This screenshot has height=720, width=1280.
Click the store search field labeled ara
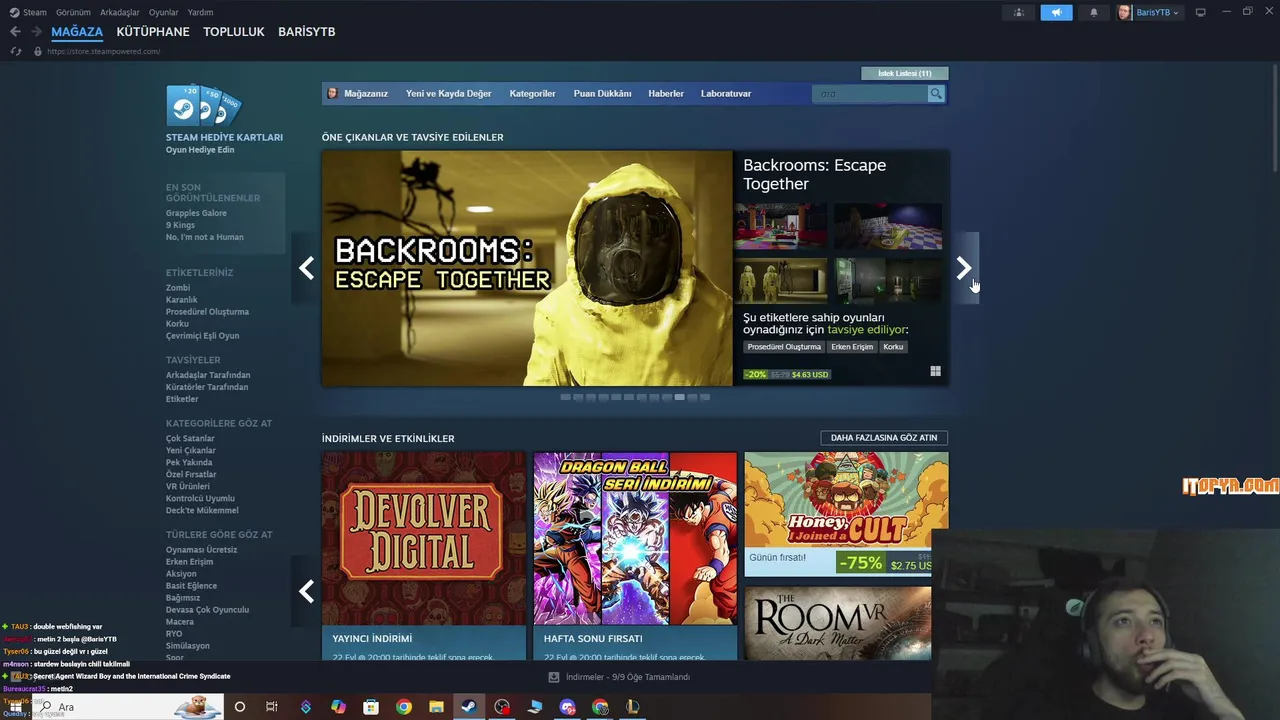pos(870,94)
